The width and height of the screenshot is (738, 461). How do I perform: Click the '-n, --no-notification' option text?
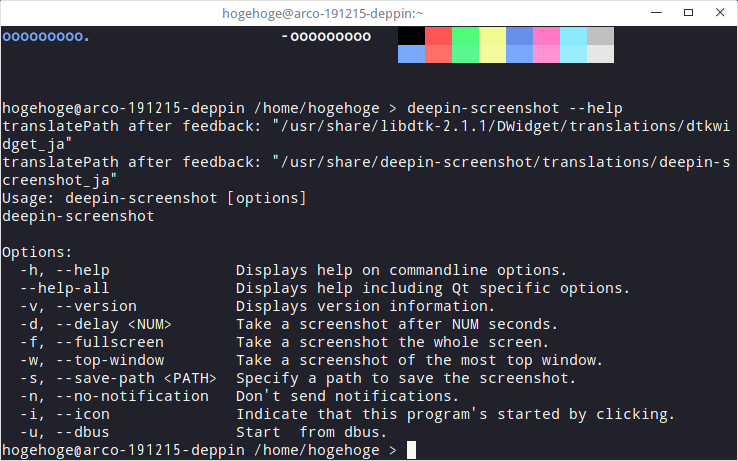click(x=114, y=396)
